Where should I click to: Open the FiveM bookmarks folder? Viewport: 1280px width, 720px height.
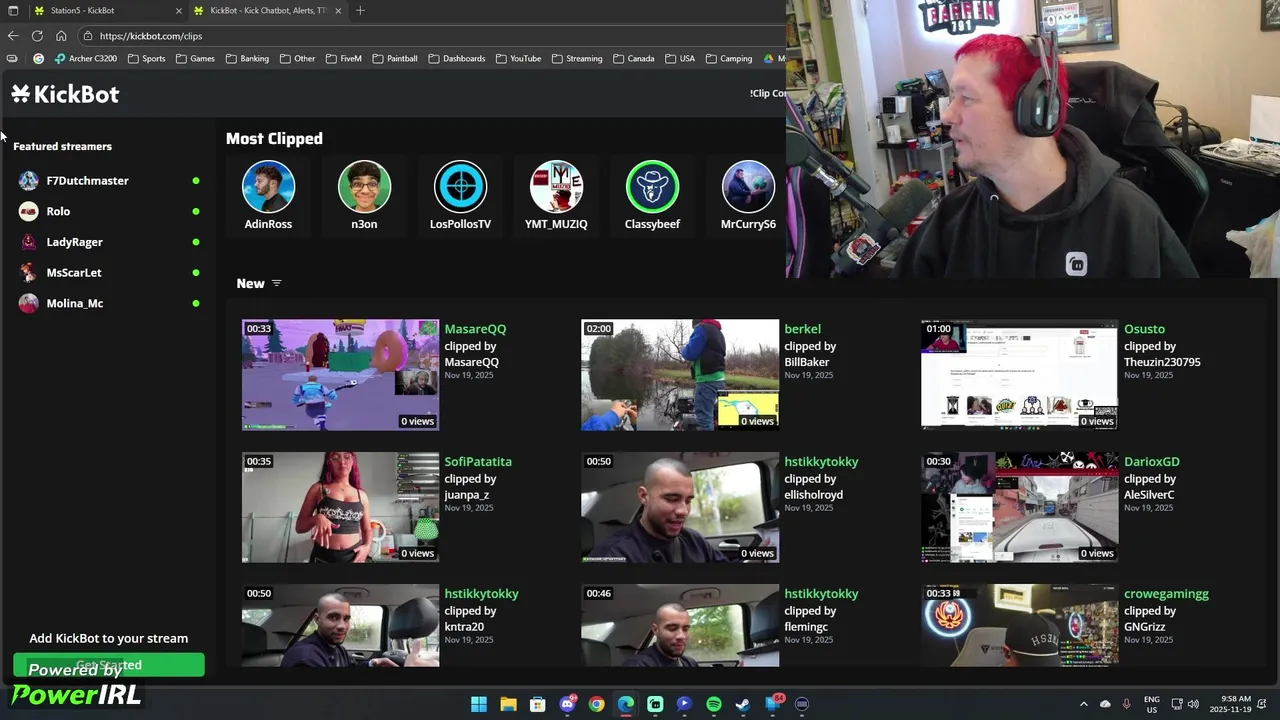[x=343, y=59]
